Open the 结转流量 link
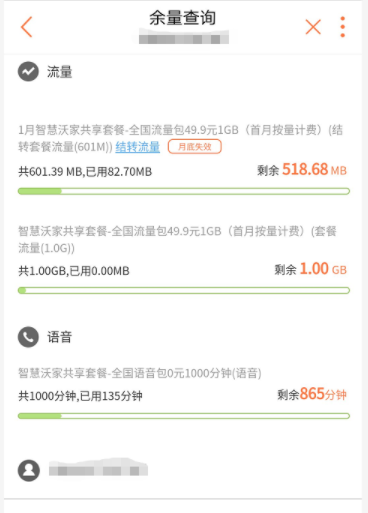368x513 pixels. (138, 147)
